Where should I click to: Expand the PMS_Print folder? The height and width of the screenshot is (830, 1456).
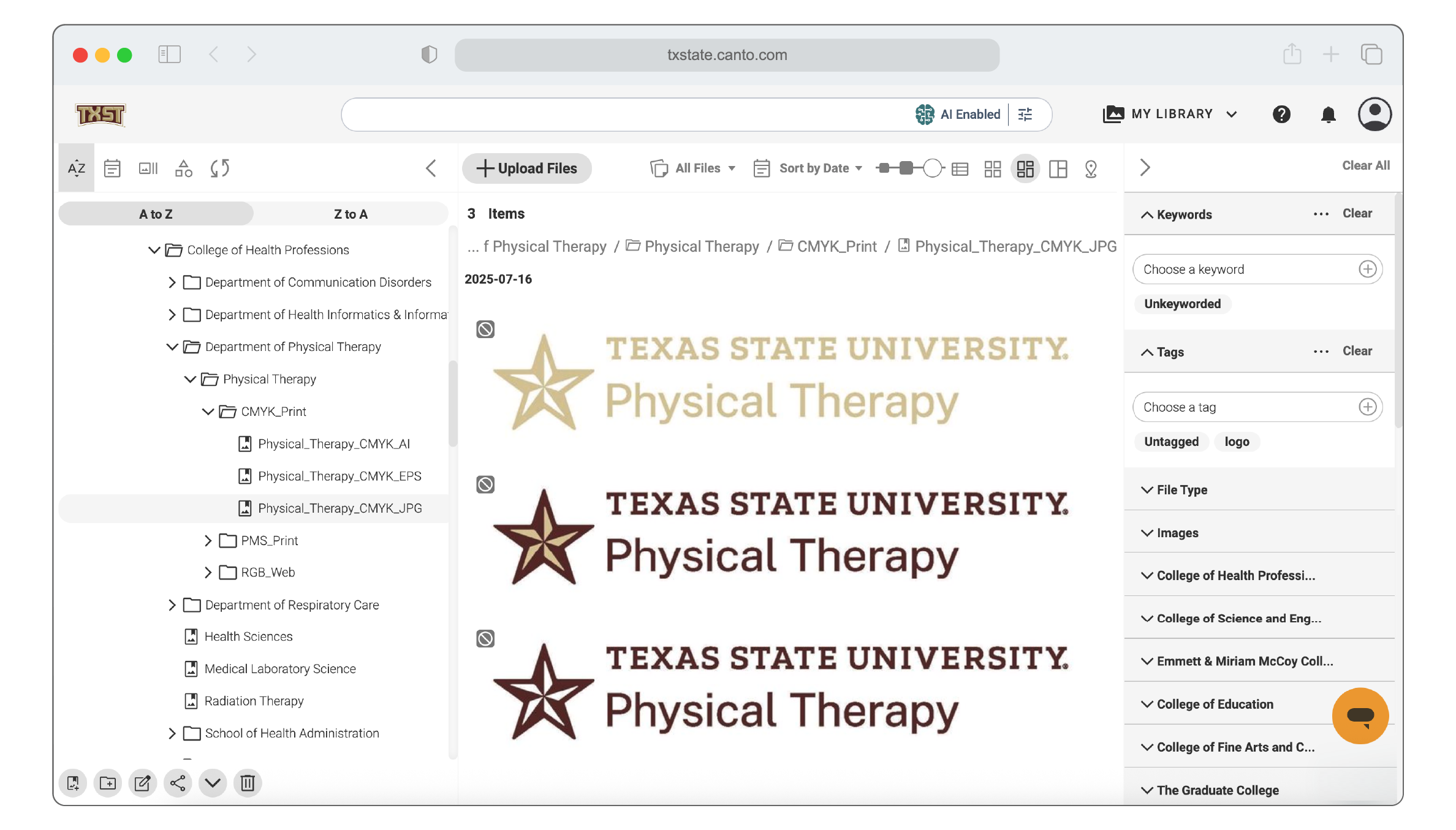[208, 540]
